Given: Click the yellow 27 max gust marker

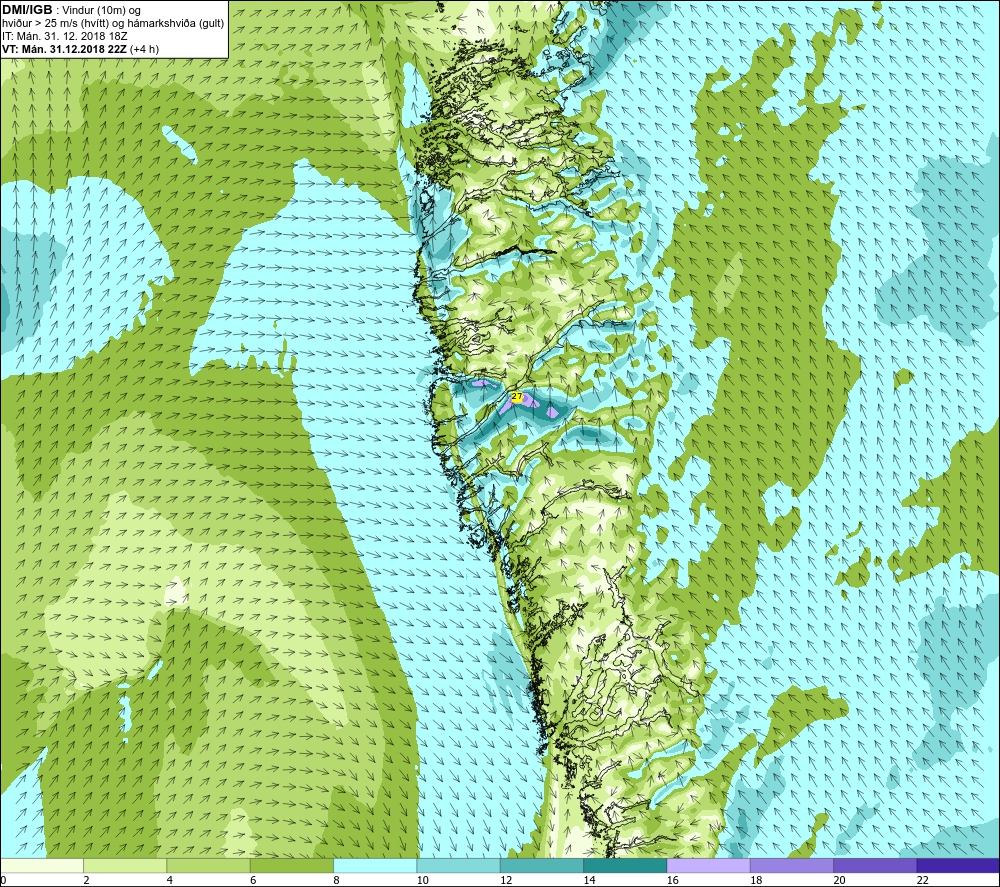Looking at the screenshot, I should (x=517, y=397).
